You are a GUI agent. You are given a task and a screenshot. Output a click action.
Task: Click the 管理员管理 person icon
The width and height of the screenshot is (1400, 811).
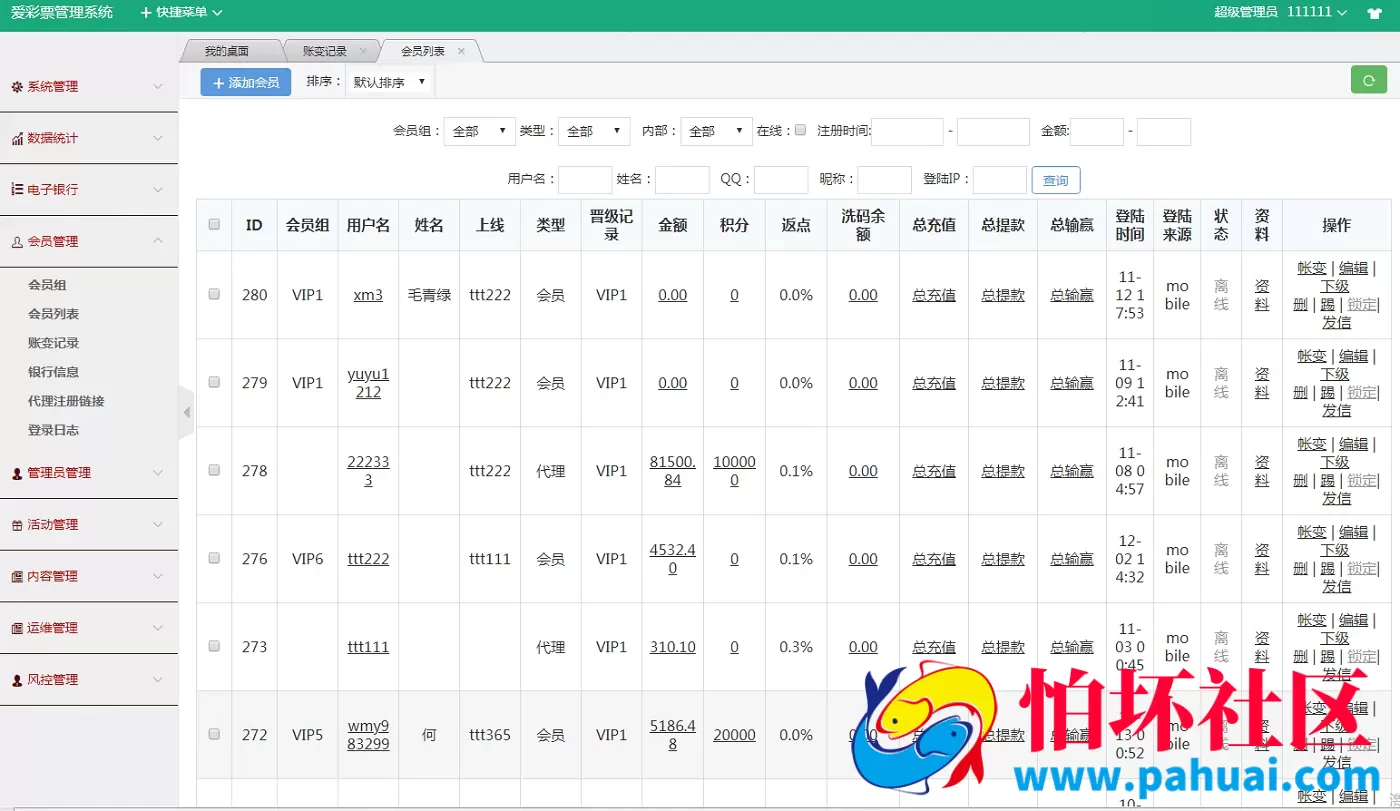[x=17, y=473]
